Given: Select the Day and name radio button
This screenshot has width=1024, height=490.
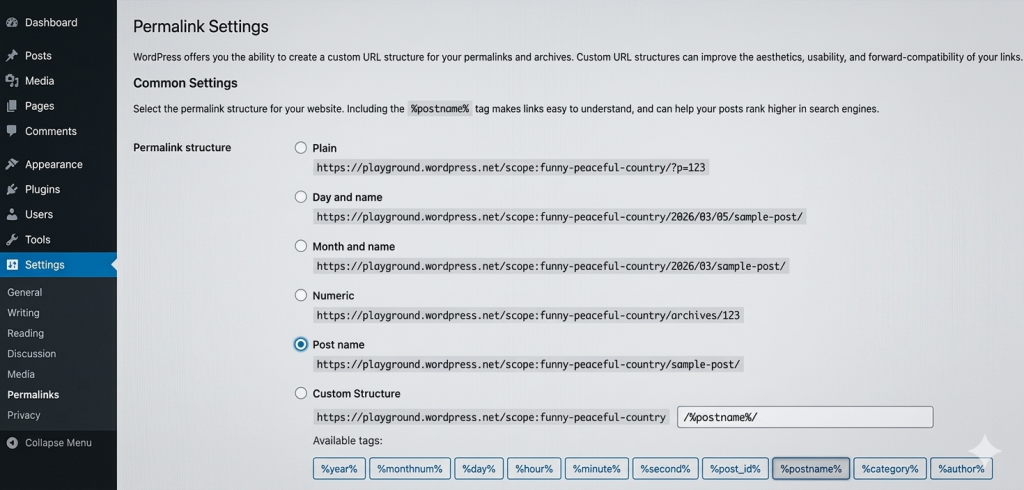Looking at the screenshot, I should tap(300, 197).
